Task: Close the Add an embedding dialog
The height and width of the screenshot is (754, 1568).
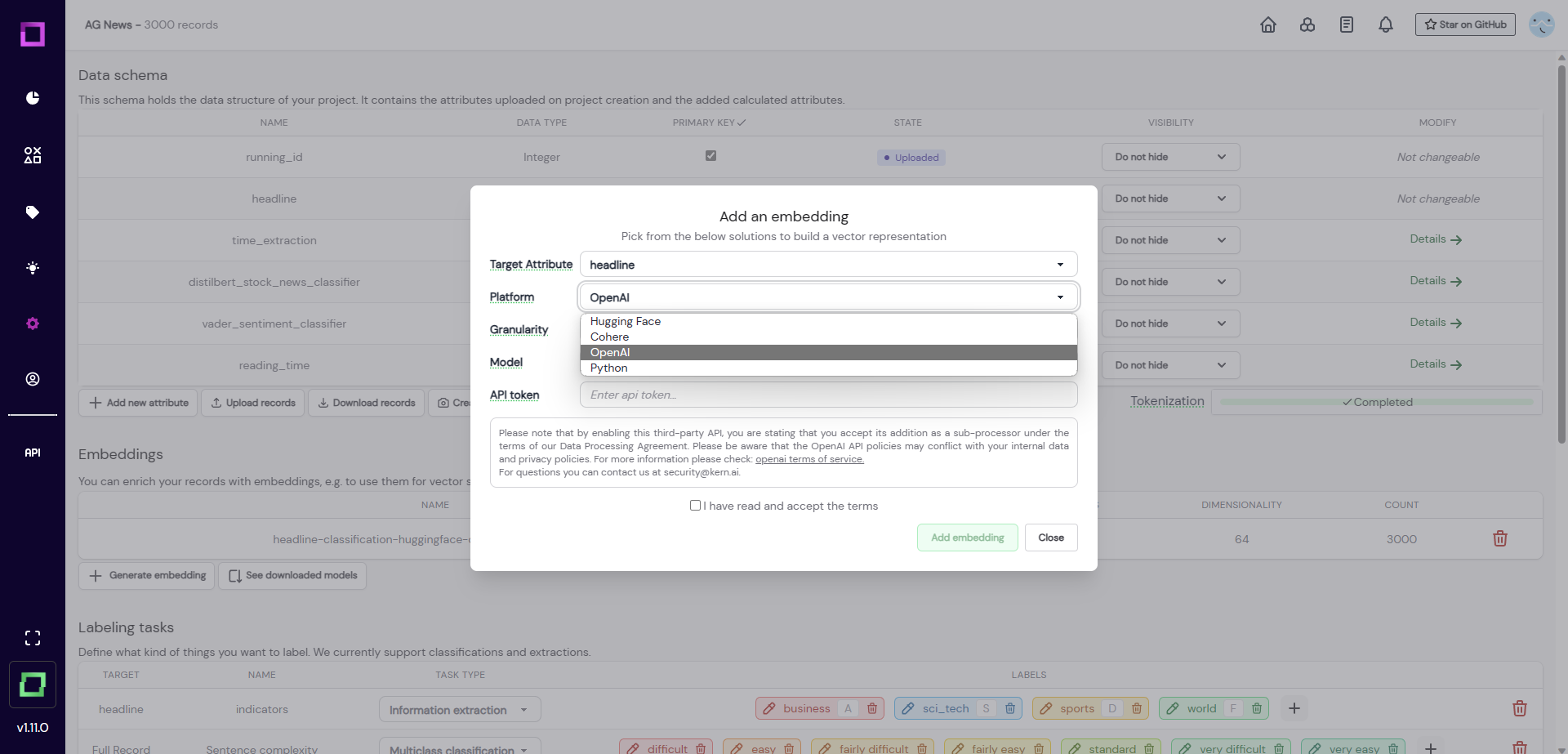Action: pyautogui.click(x=1051, y=538)
